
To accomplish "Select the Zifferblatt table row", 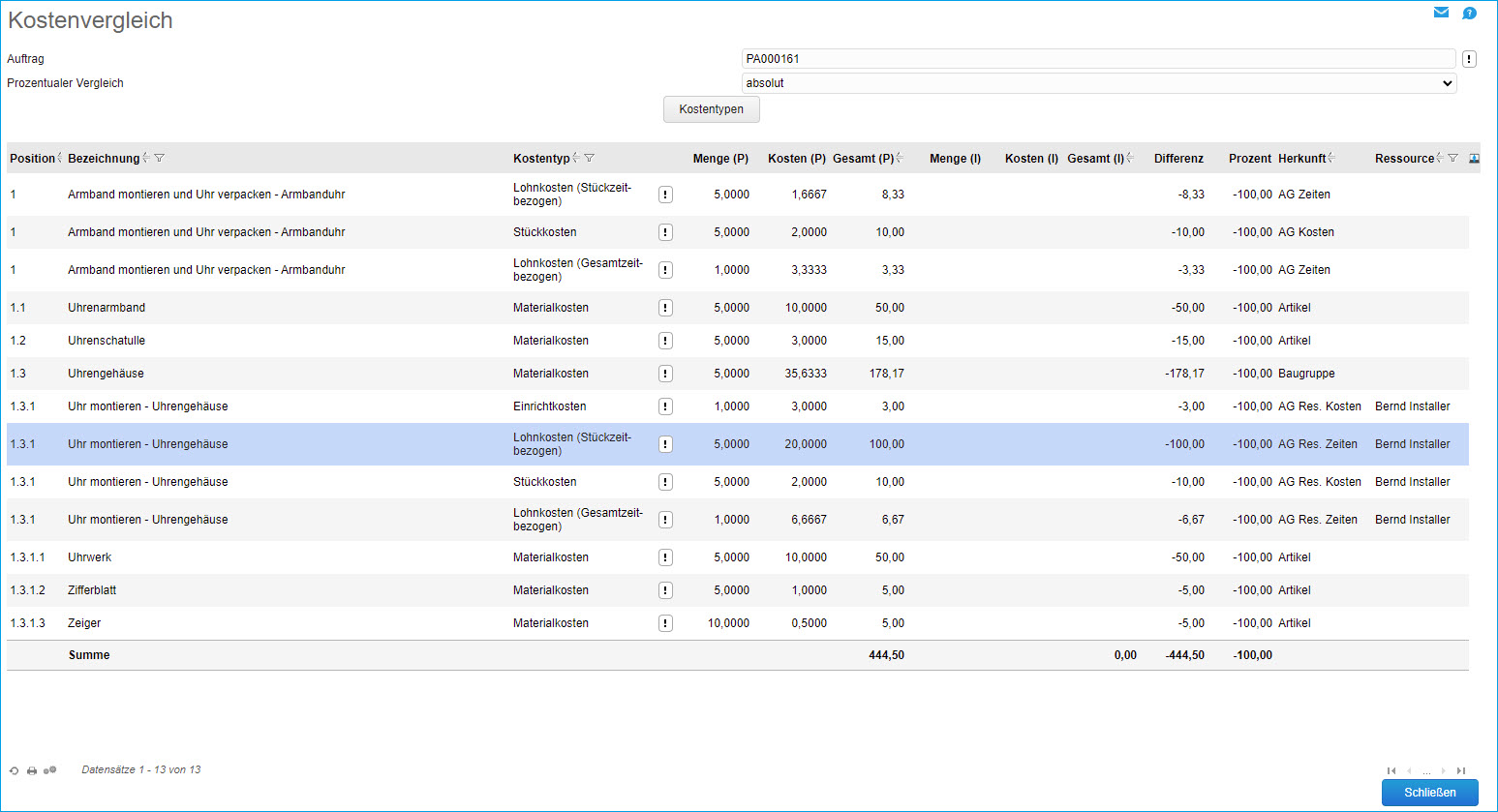I will pyautogui.click(x=290, y=590).
